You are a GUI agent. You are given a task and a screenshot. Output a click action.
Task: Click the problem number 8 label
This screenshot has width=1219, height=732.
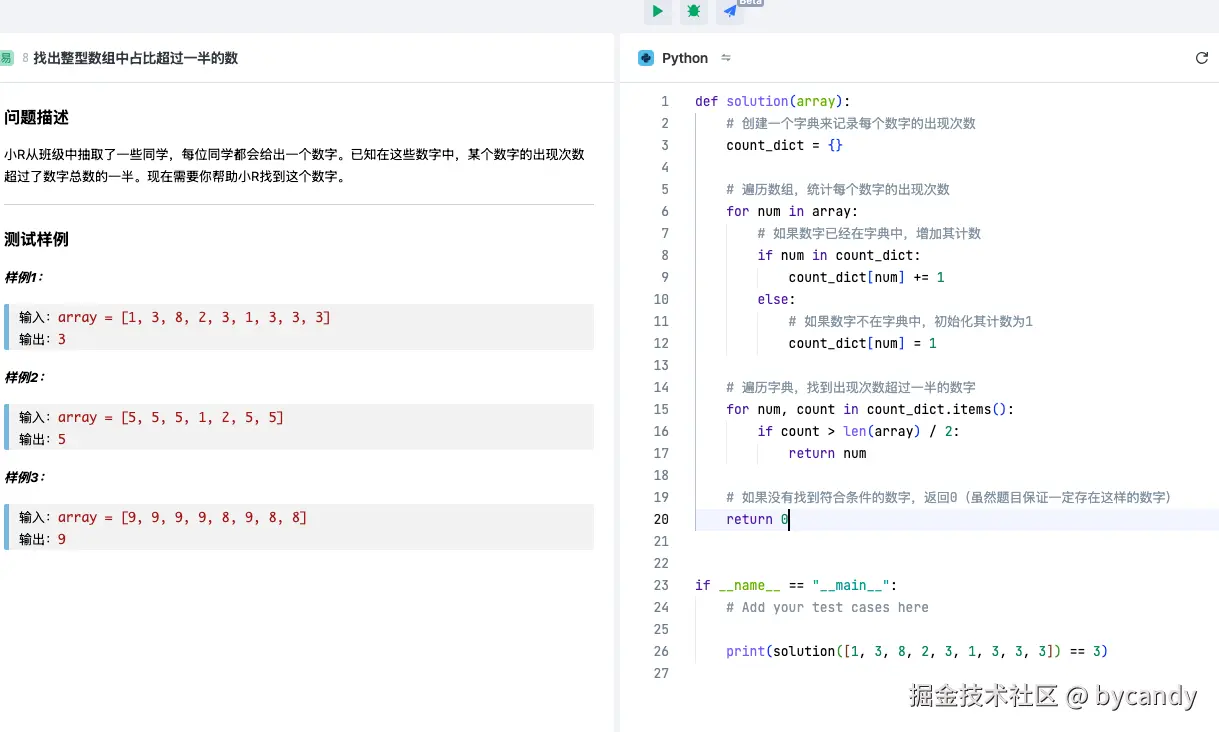click(x=26, y=58)
